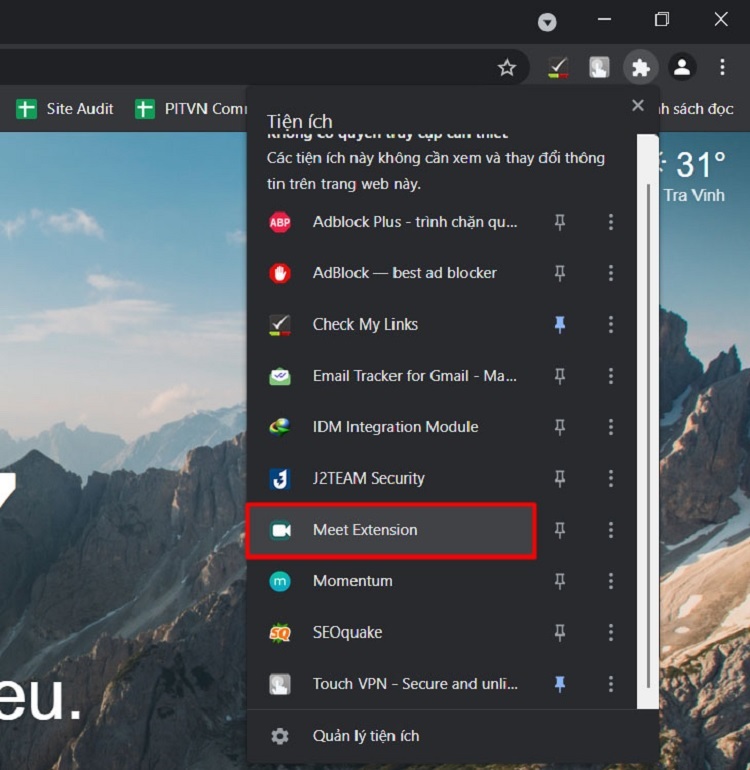Click the Adblock Plus ABP icon
The height and width of the screenshot is (770, 750).
pos(280,222)
